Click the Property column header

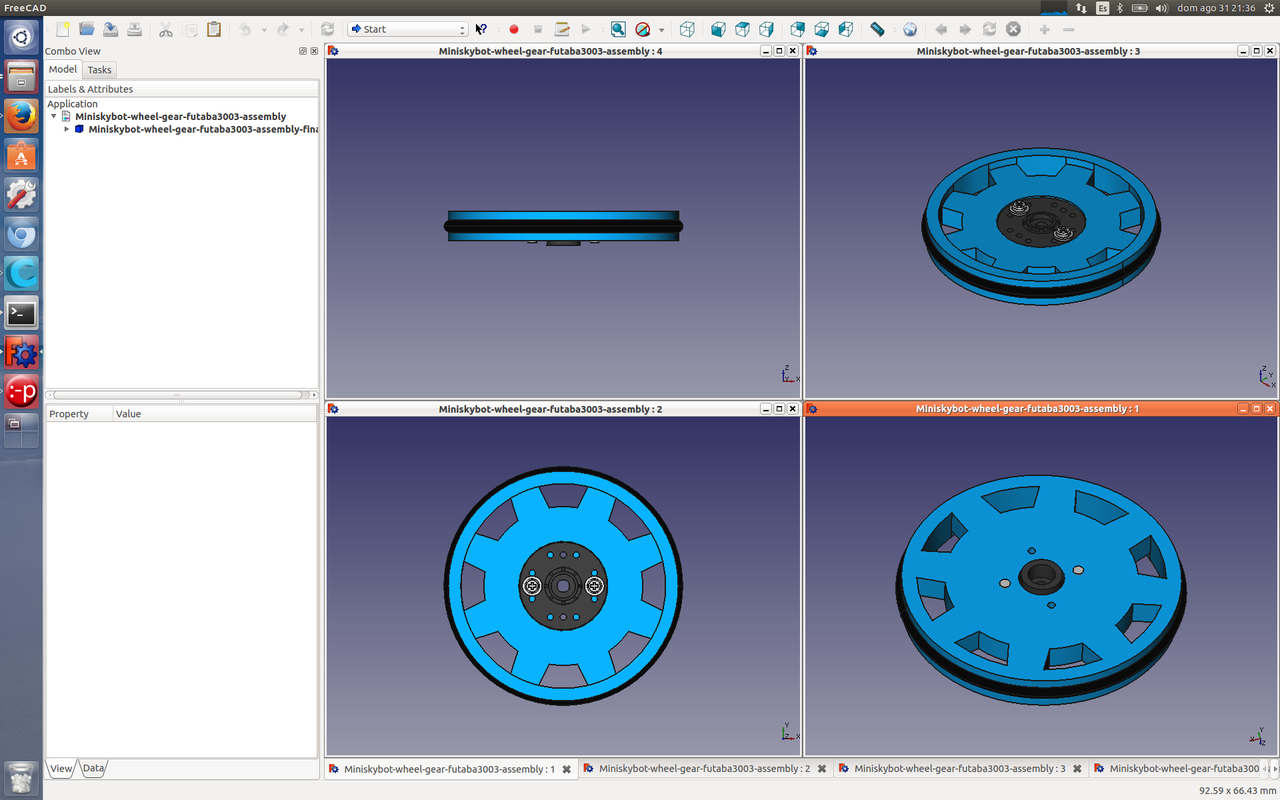pyautogui.click(x=69, y=414)
